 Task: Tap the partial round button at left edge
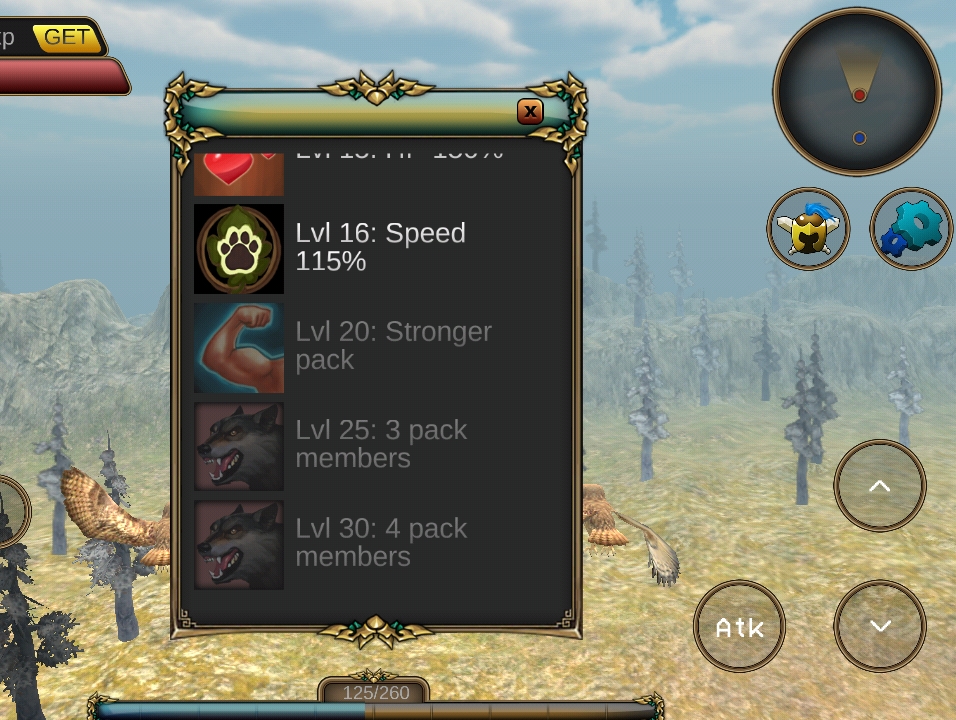coord(13,512)
